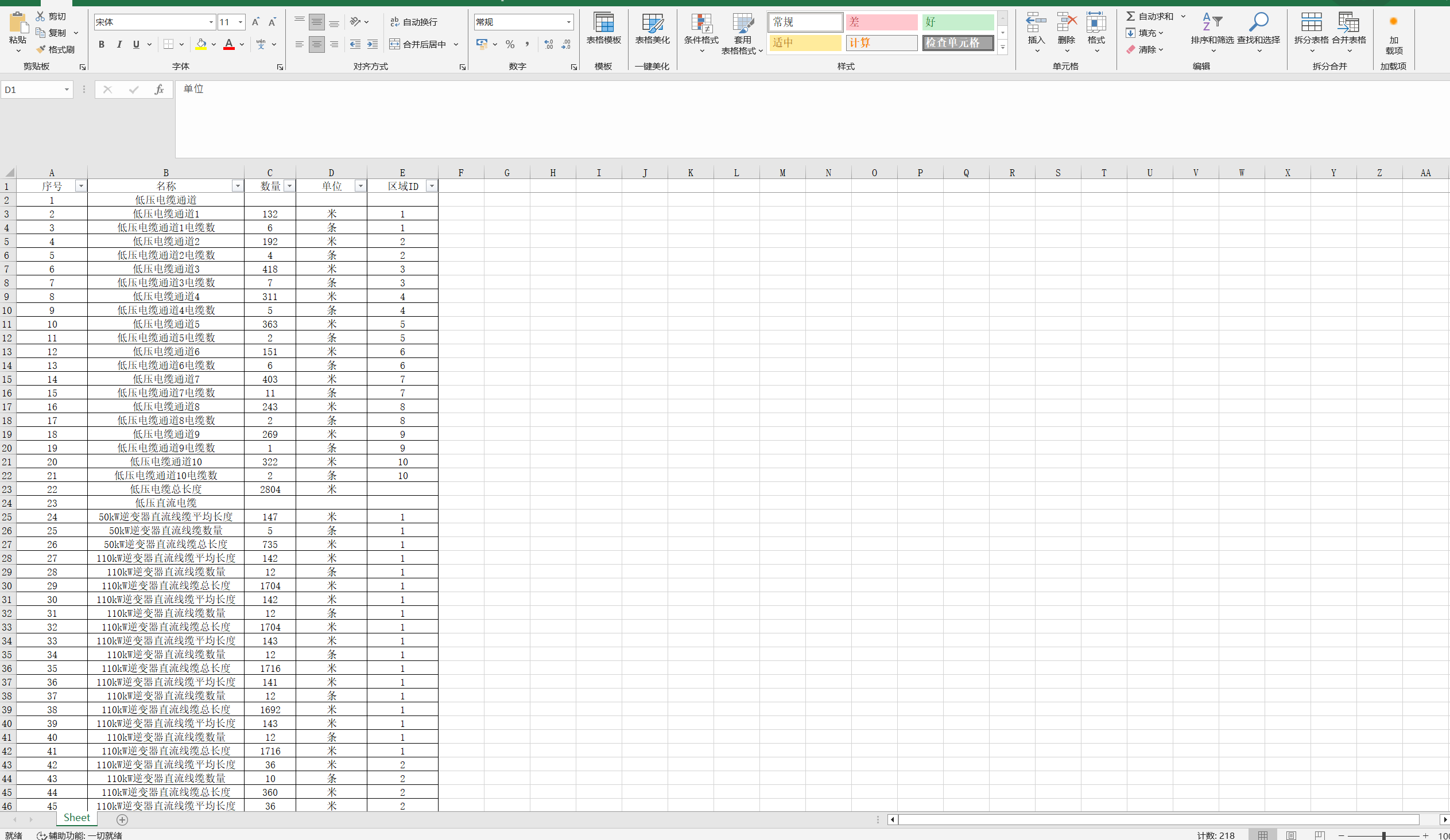Click 表格美化 beautify table

(x=653, y=29)
